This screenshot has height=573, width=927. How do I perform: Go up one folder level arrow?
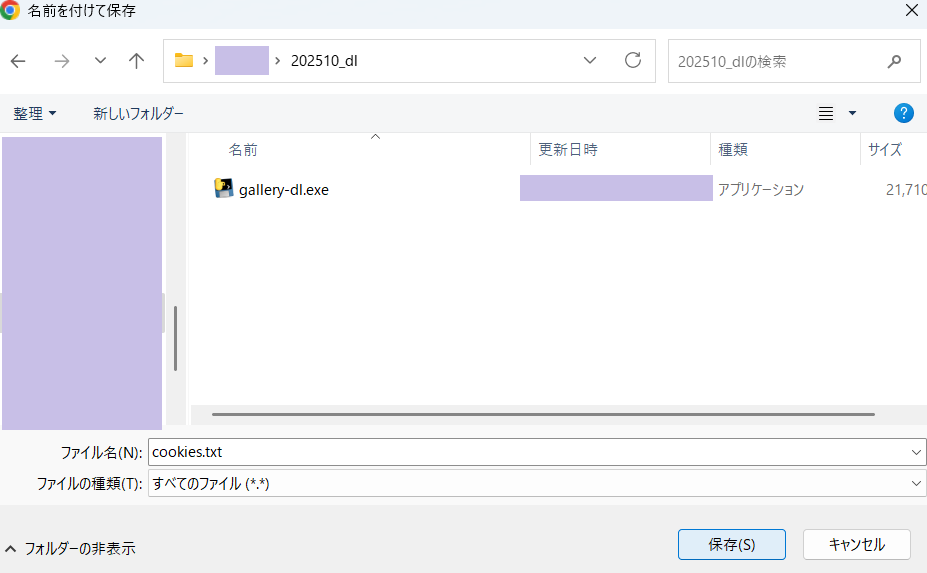137,61
